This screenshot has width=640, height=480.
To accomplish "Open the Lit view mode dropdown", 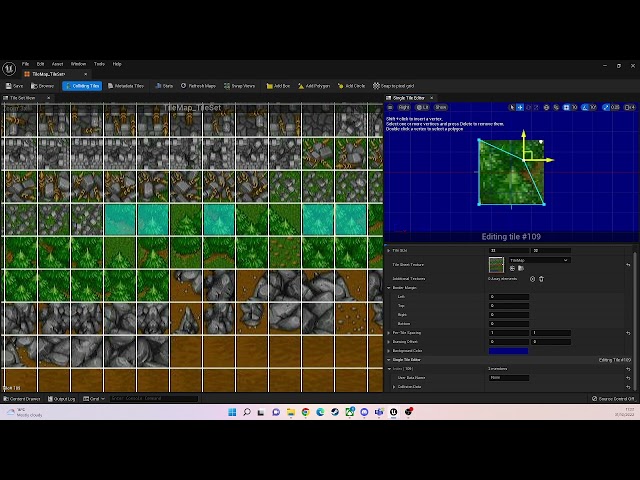I will (422, 107).
